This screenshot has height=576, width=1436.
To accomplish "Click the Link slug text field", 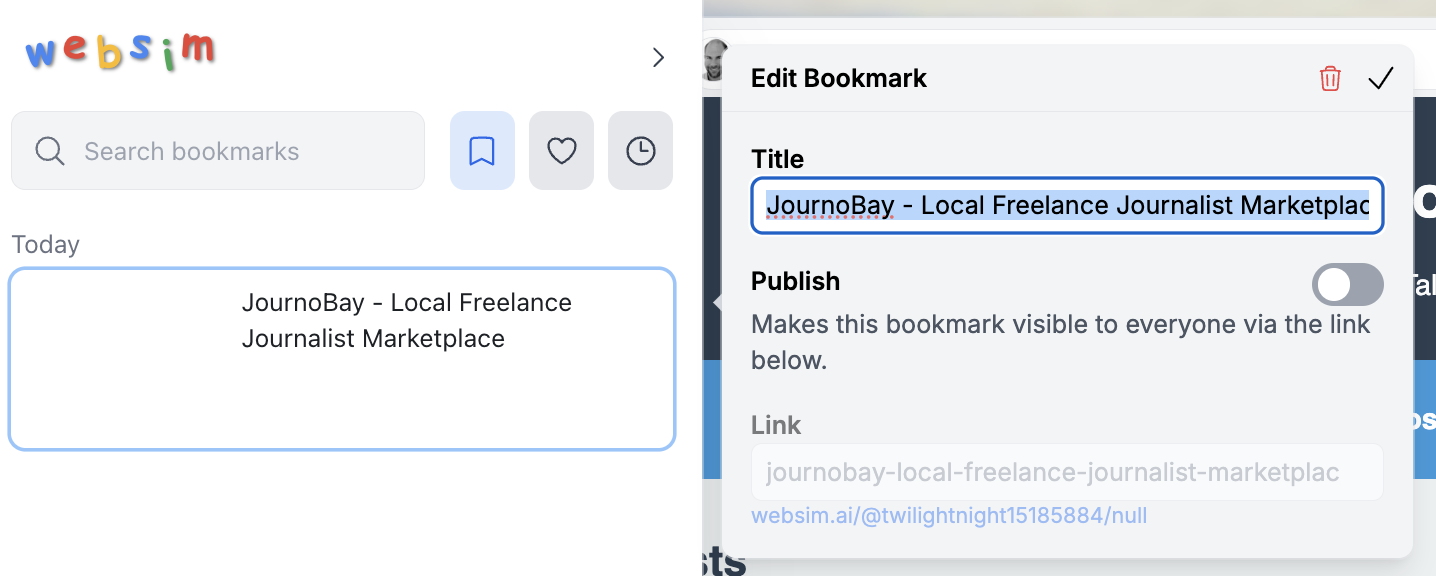I will coord(1066,472).
